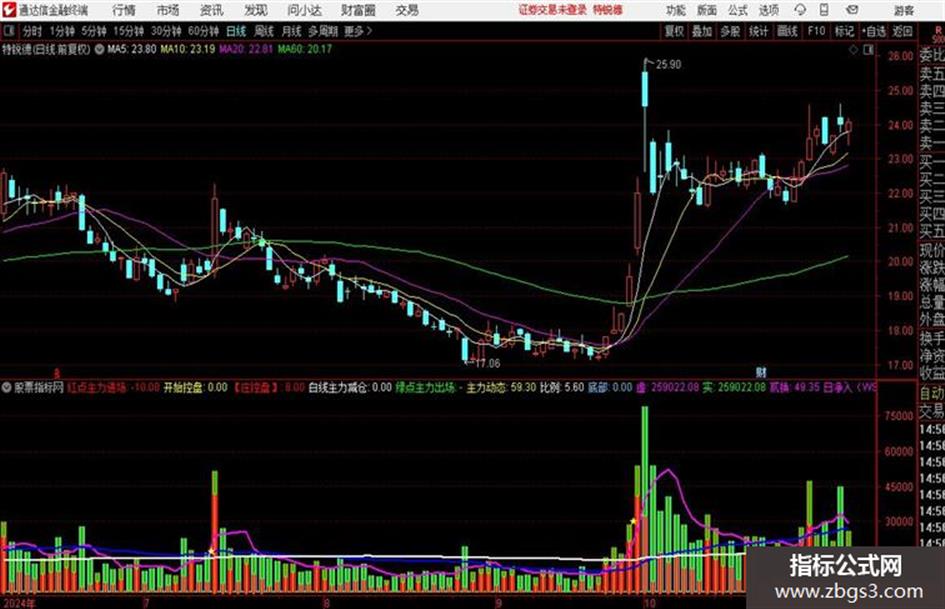Open the 问小达 menu
Screen dimensions: 945x609
click(304, 10)
